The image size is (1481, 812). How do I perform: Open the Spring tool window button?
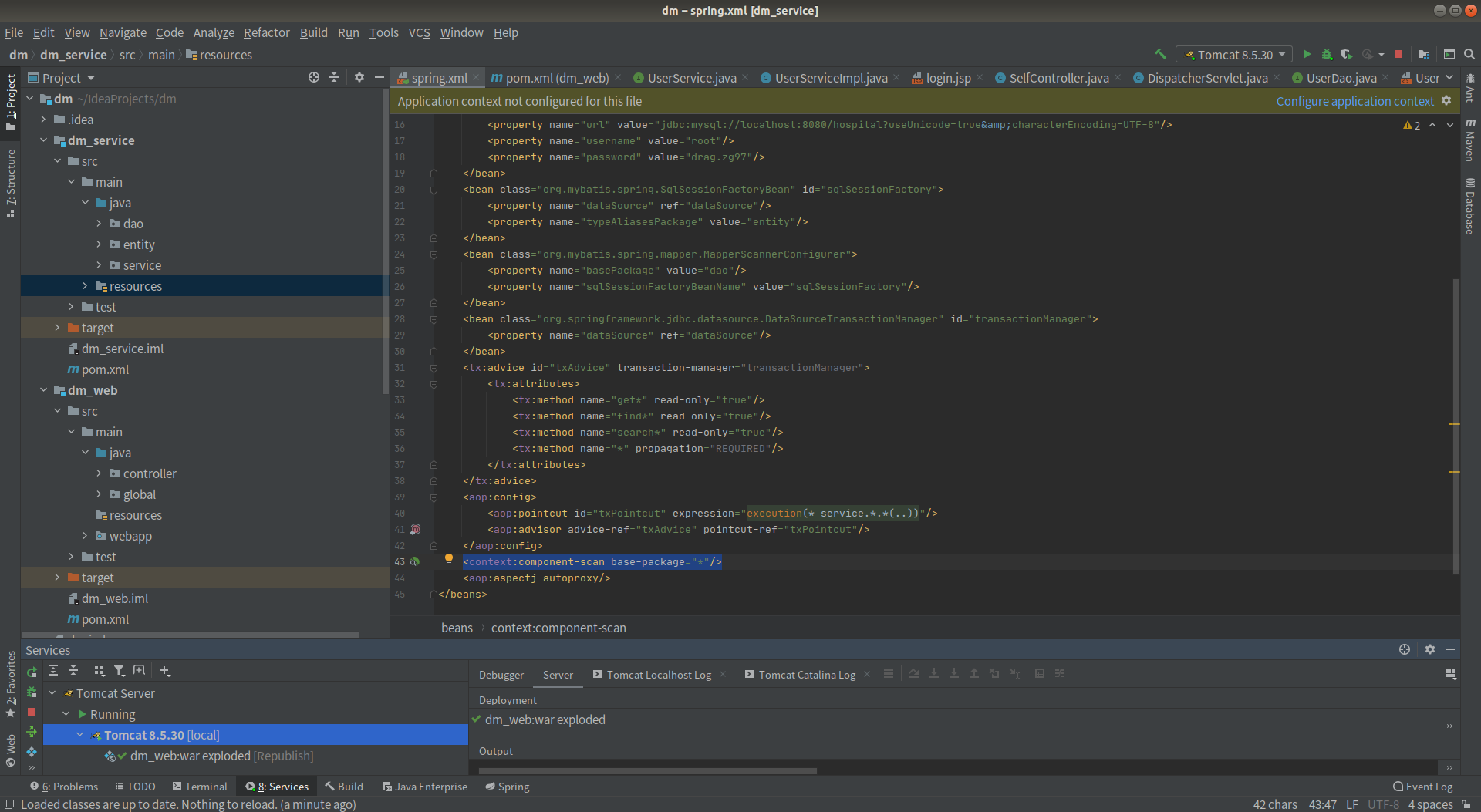pos(507,787)
